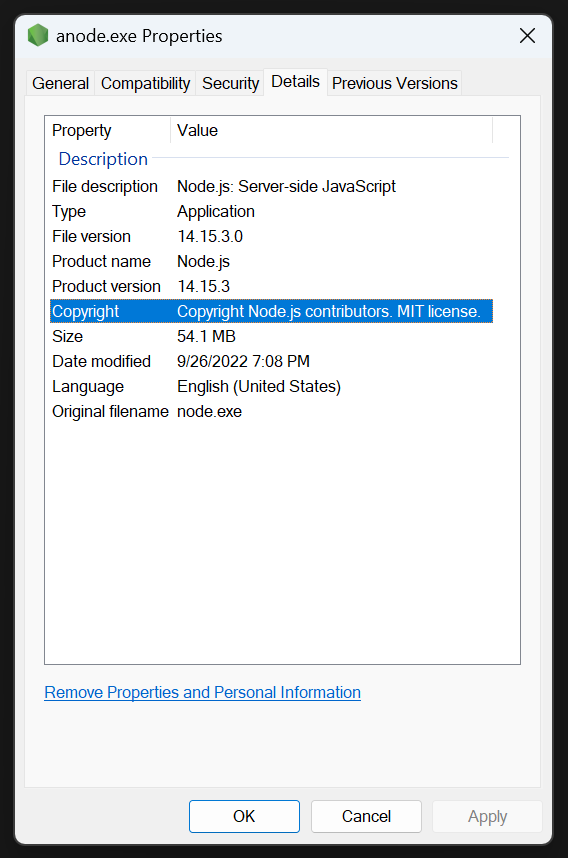This screenshot has width=568, height=858.
Task: Open Remove Properties and Personal Information link
Action: click(x=202, y=692)
